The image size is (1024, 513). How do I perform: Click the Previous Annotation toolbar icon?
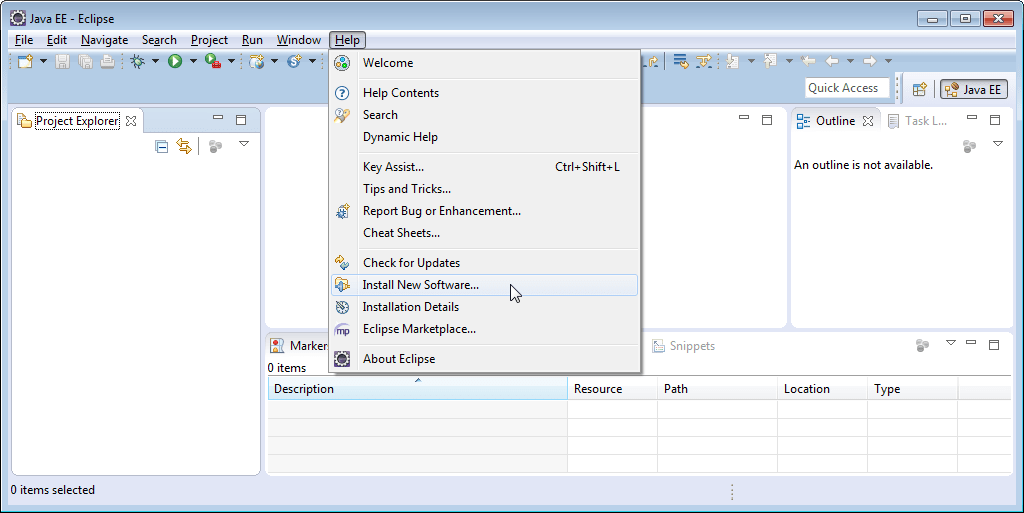(x=771, y=61)
